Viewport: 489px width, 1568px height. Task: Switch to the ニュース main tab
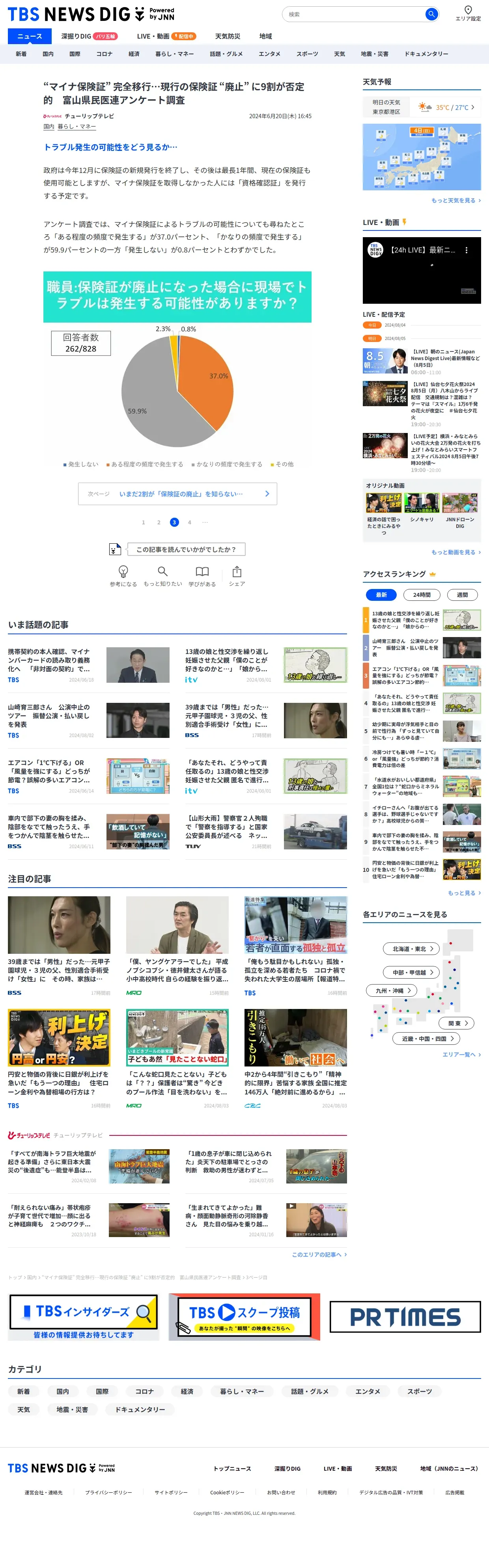coord(30,37)
